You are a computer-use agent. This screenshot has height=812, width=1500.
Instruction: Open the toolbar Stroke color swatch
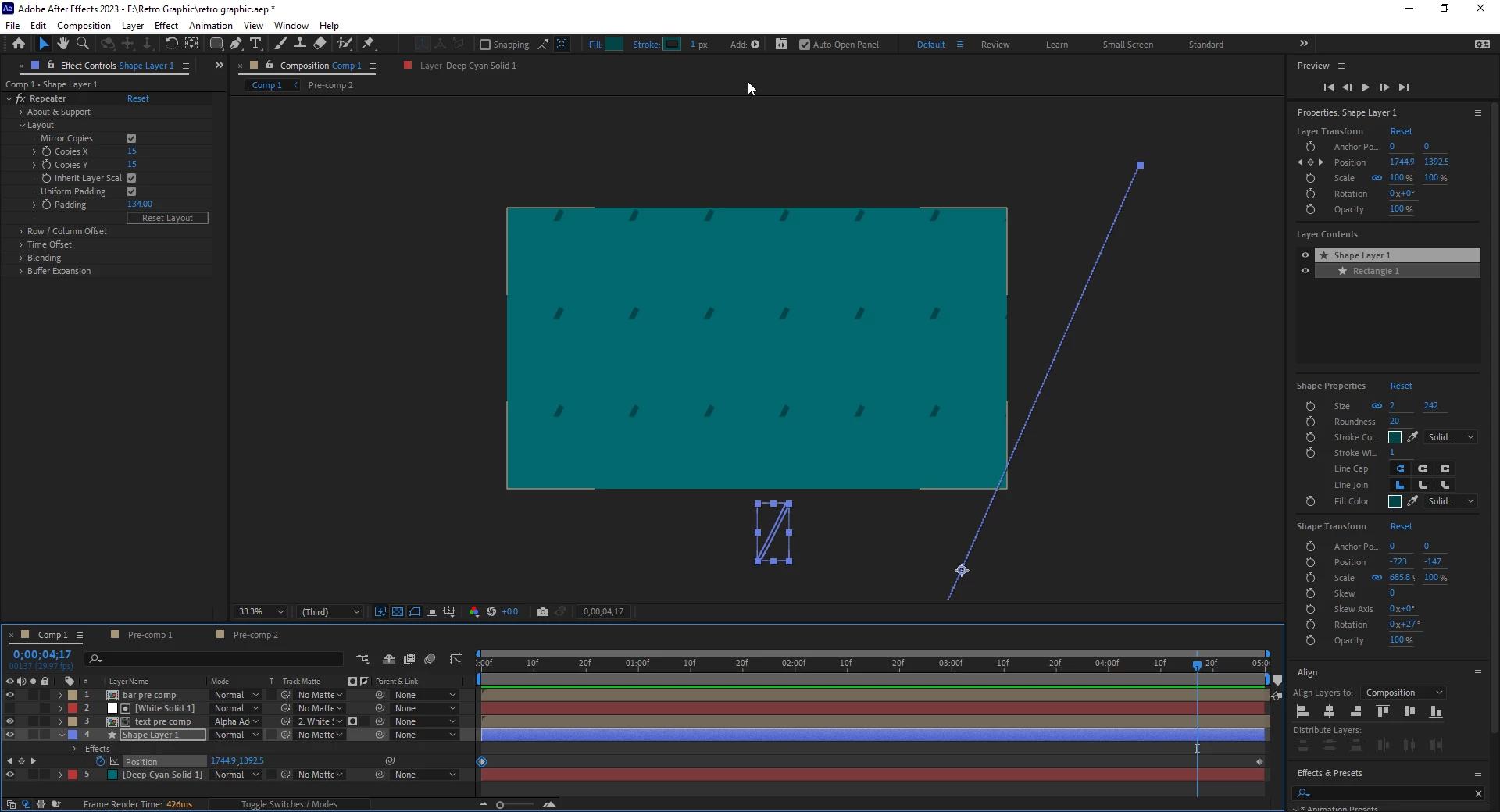coord(672,45)
